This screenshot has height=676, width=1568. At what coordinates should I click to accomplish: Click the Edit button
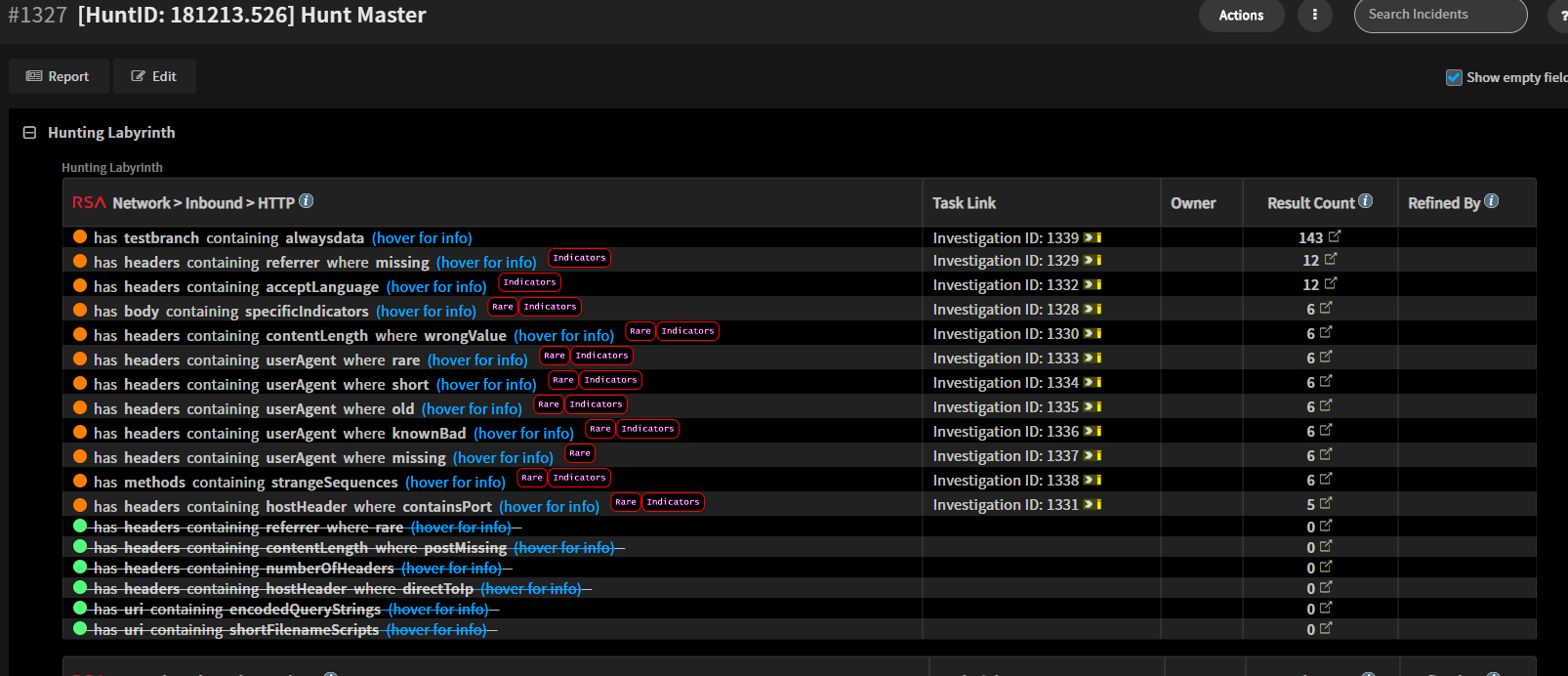coord(154,76)
